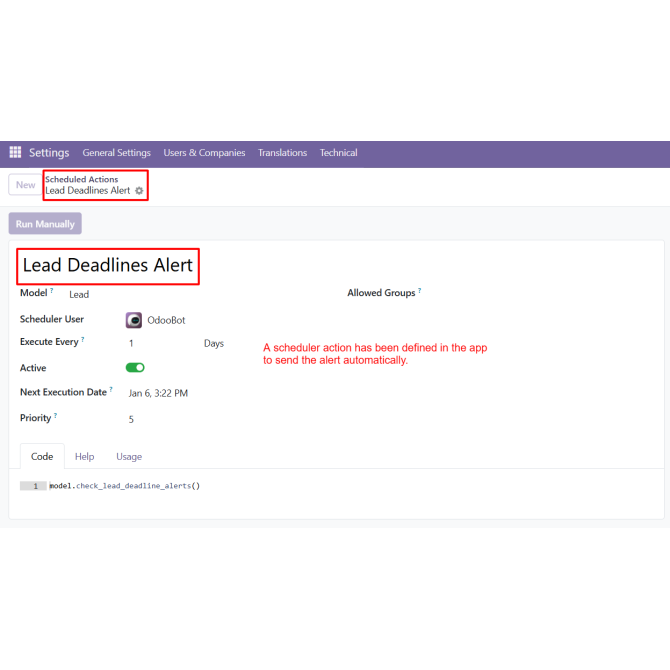Click the OdooBot avatar image
This screenshot has width=670, height=670.
coord(134,320)
